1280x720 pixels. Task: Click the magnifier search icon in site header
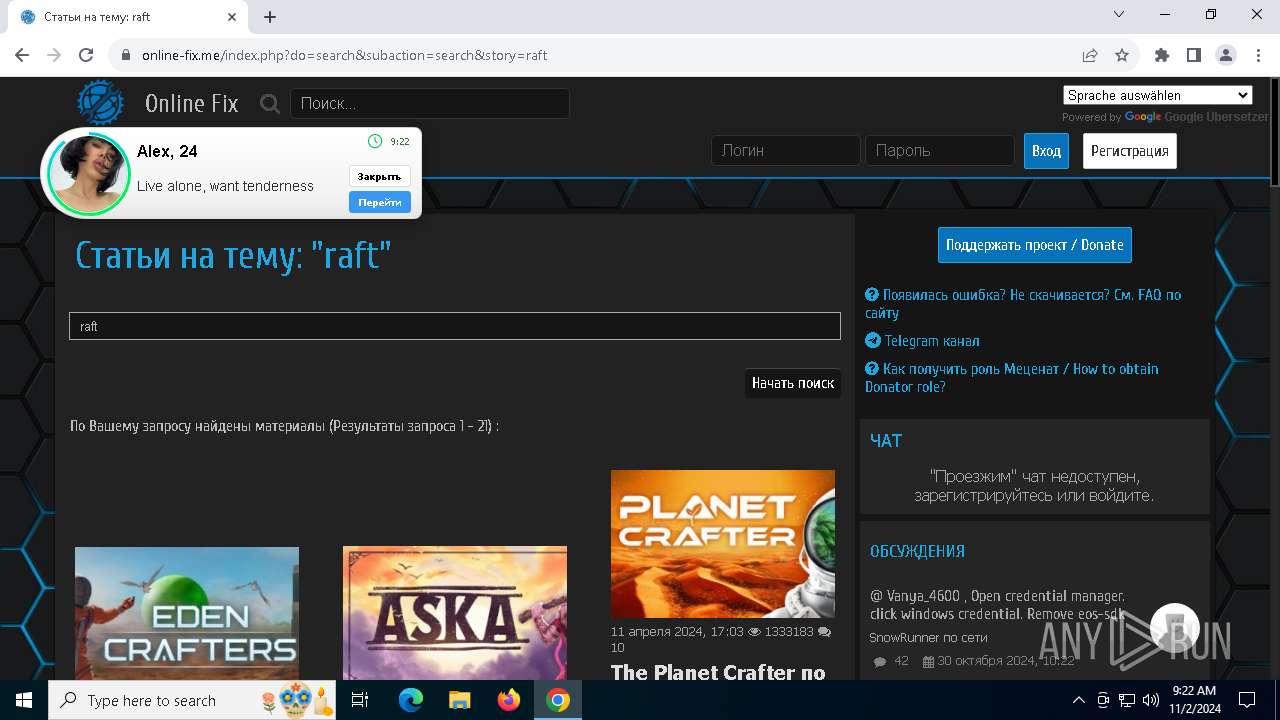269,103
